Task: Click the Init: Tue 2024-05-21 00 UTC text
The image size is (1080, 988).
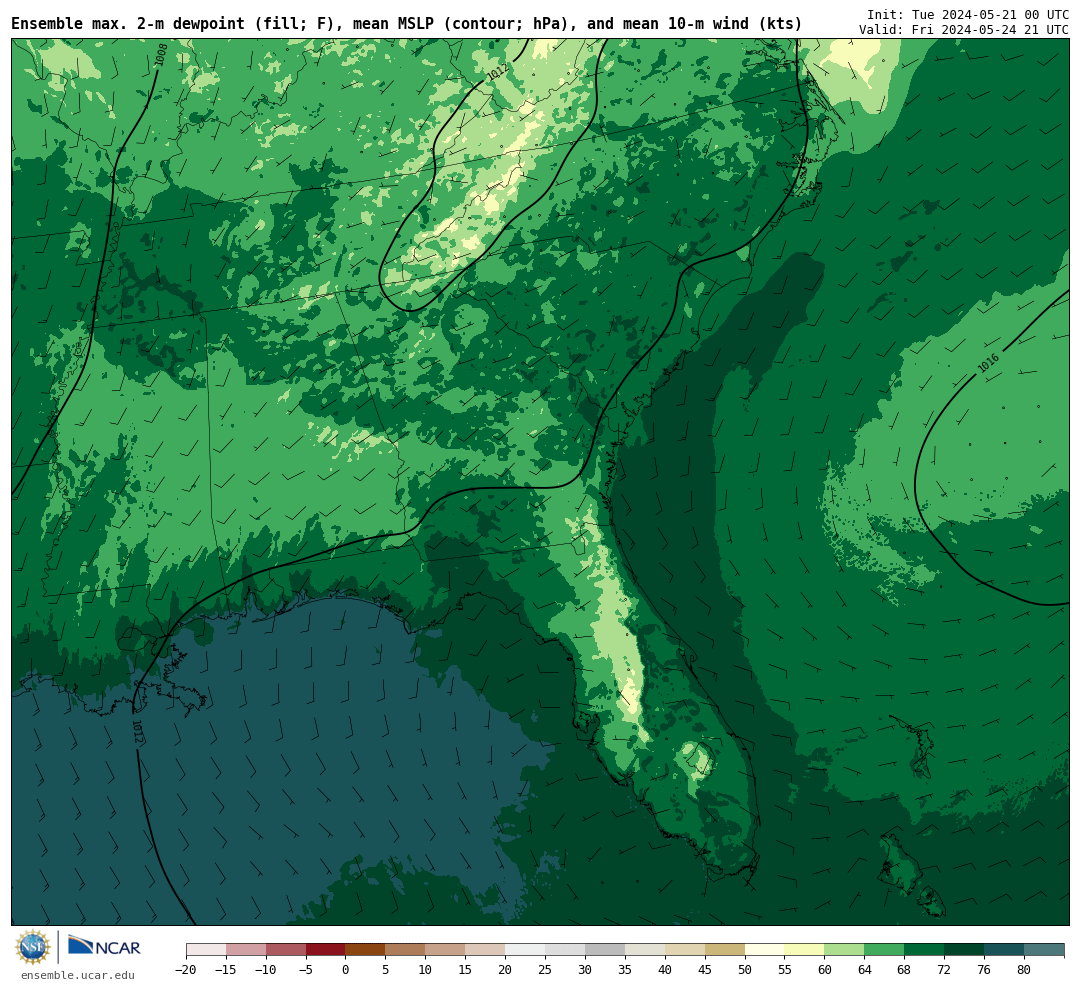Action: [x=968, y=14]
